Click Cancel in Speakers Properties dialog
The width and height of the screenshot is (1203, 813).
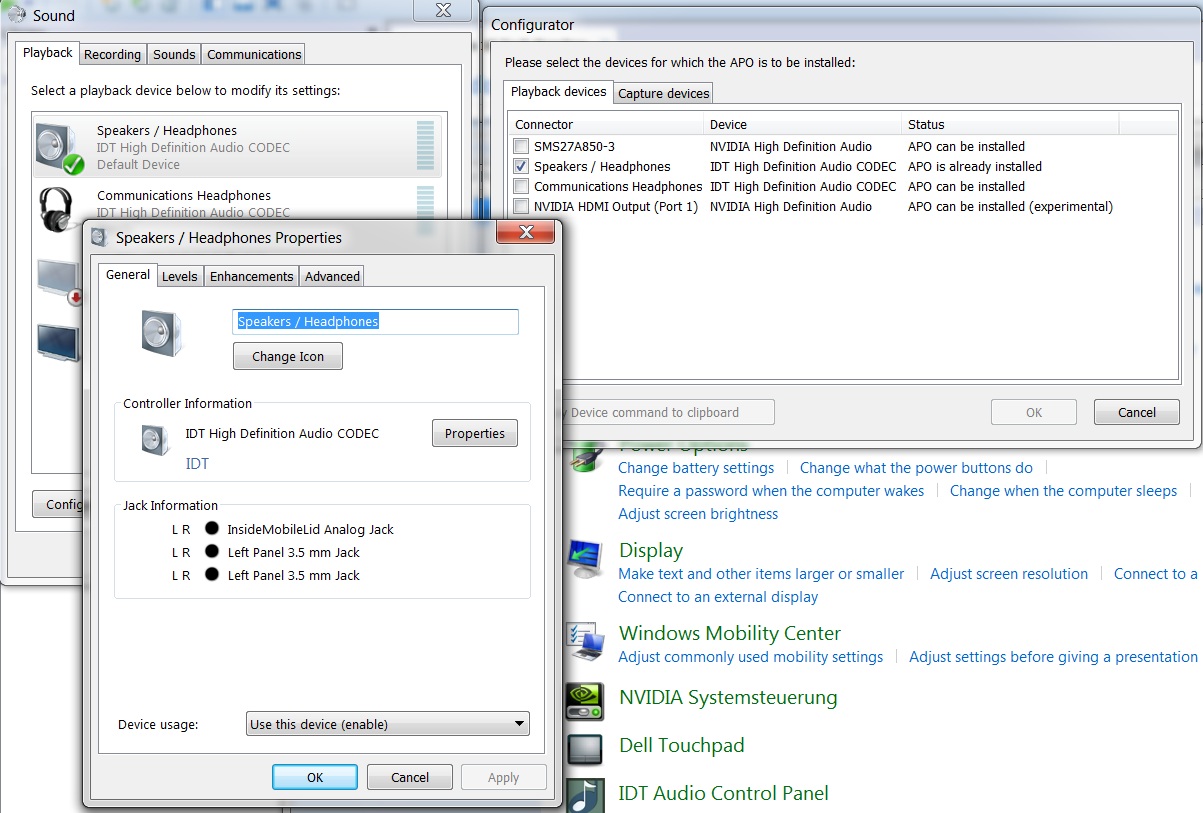[x=410, y=777]
